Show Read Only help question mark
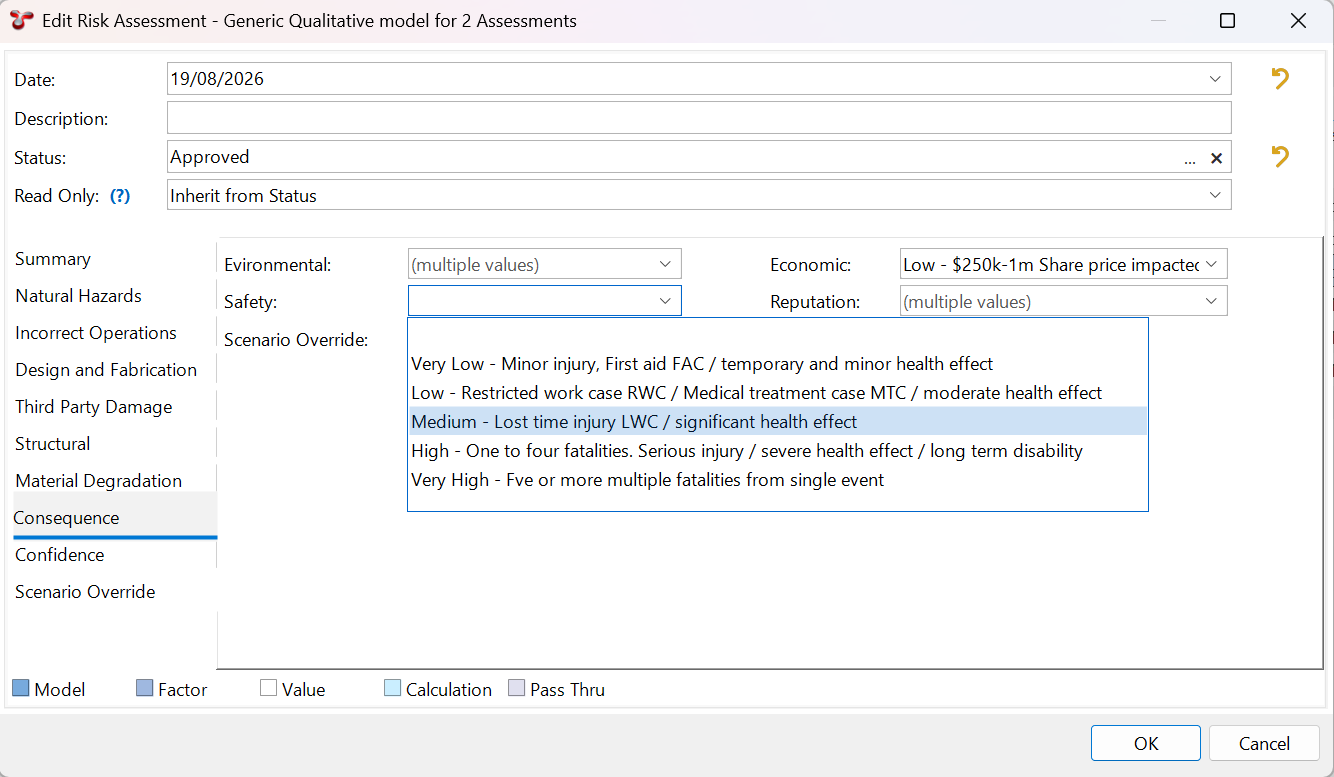This screenshot has width=1334, height=777. click(x=120, y=196)
